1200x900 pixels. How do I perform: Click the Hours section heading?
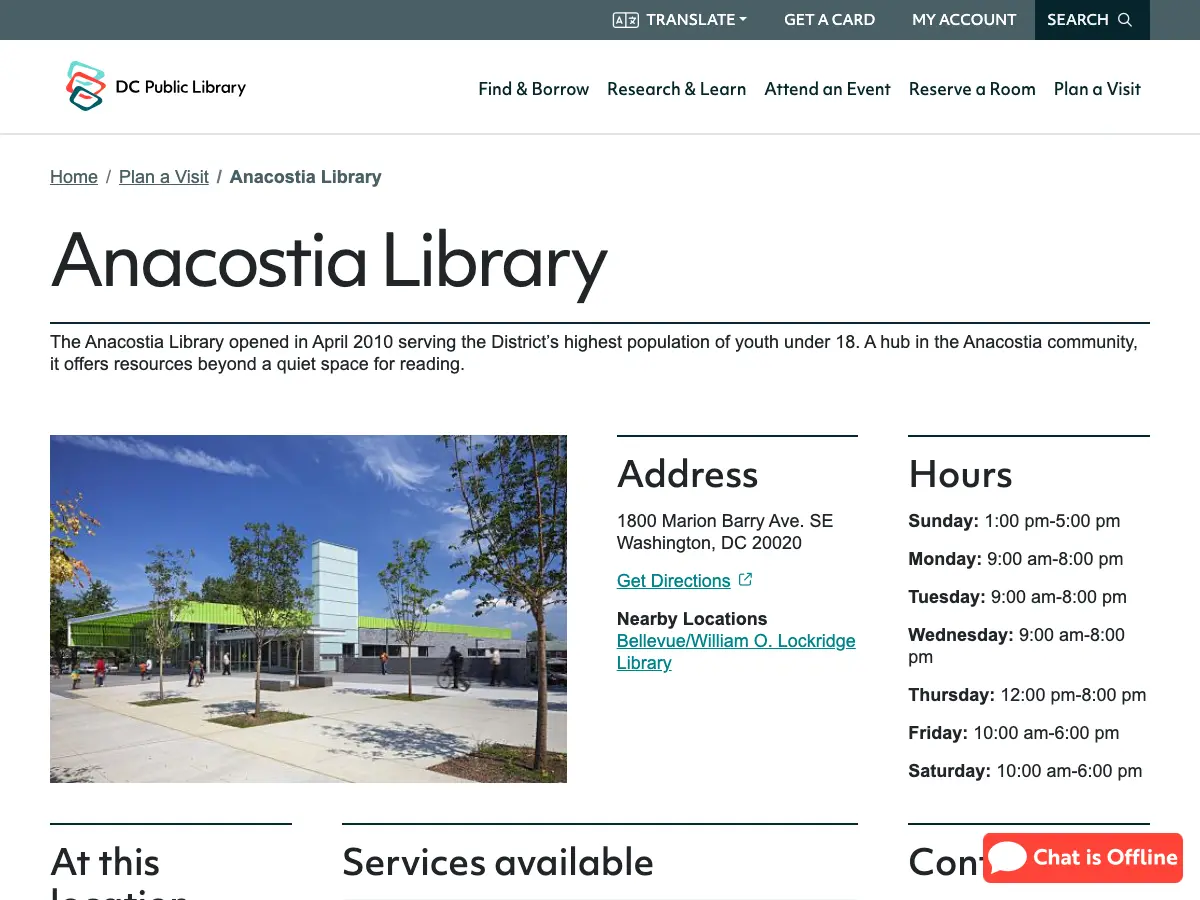961,474
